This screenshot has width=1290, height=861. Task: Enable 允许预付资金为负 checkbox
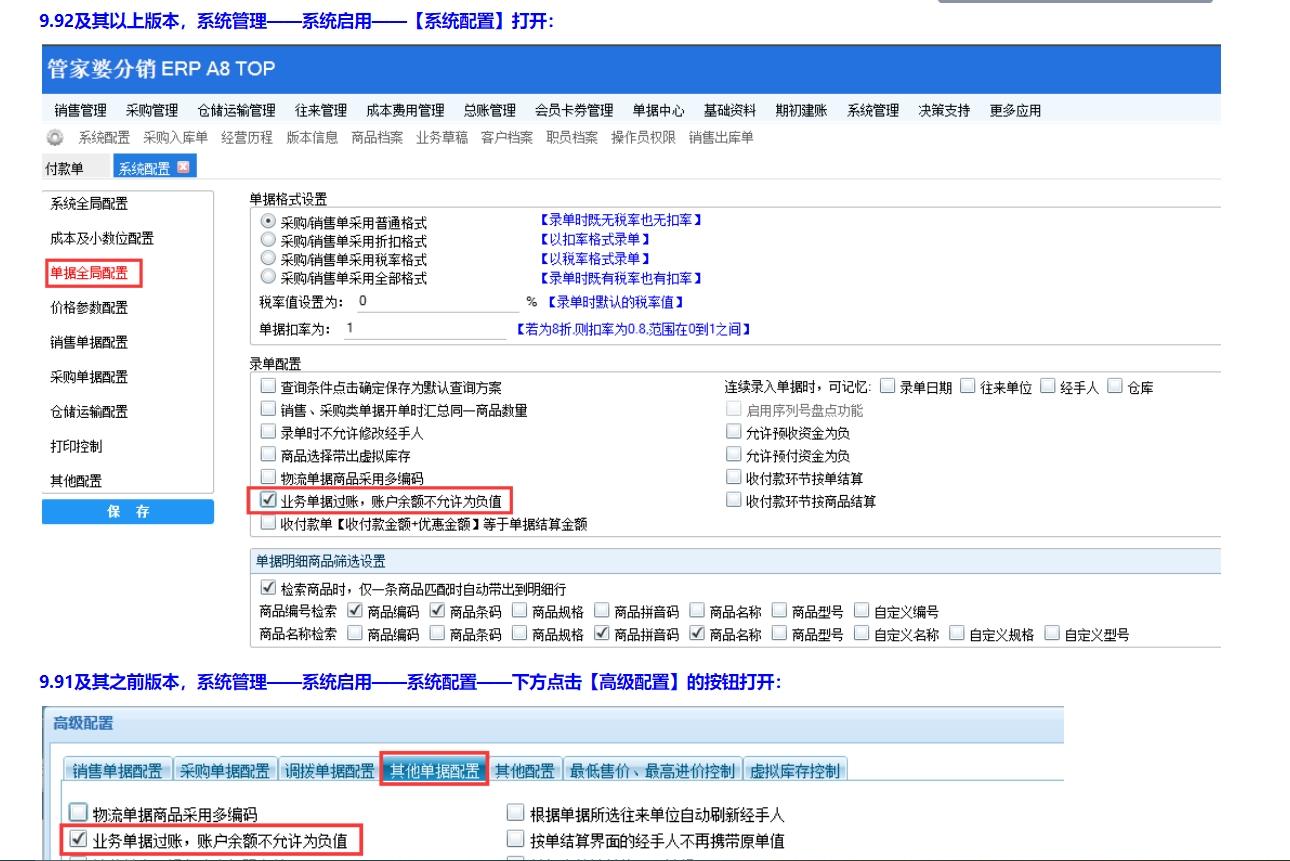click(735, 455)
